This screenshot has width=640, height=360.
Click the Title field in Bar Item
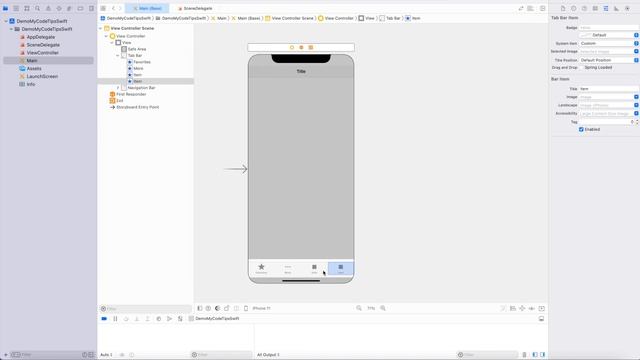(609, 89)
